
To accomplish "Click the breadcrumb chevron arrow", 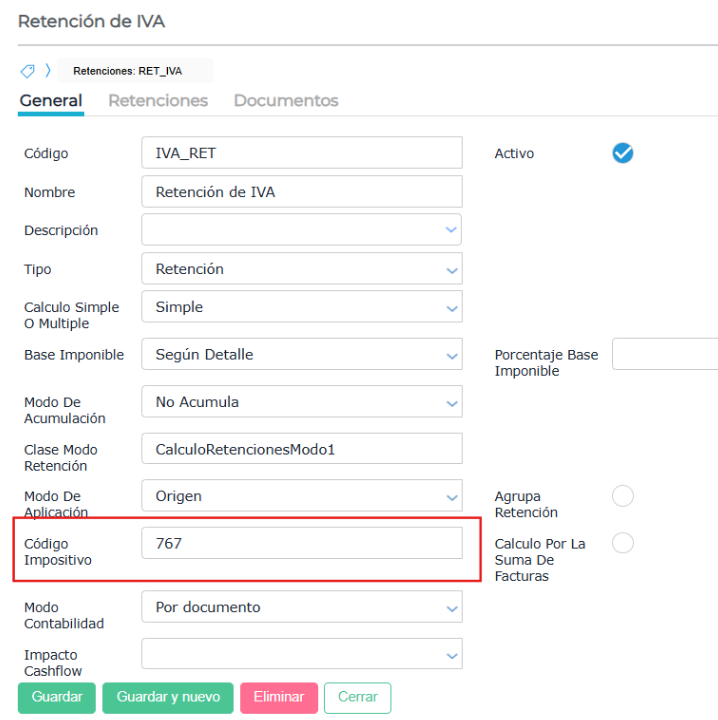I will 48,71.
